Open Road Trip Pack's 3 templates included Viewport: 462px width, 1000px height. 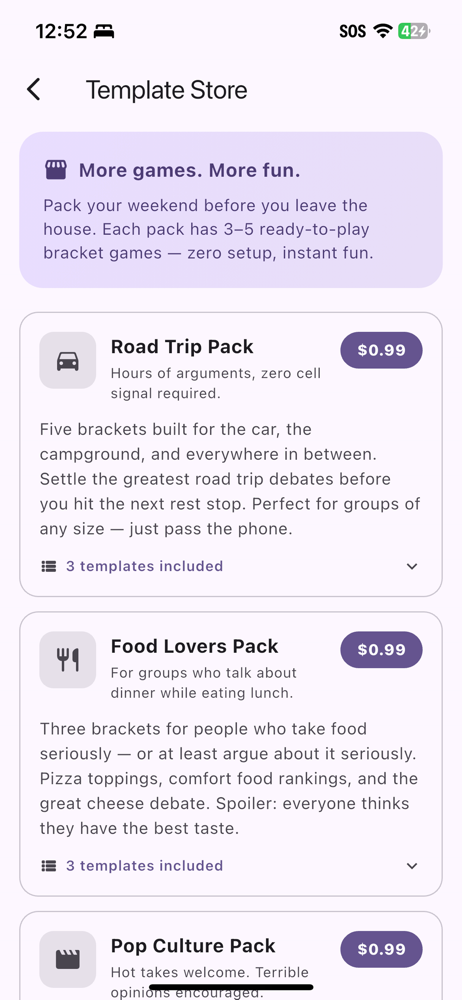[x=144, y=566]
